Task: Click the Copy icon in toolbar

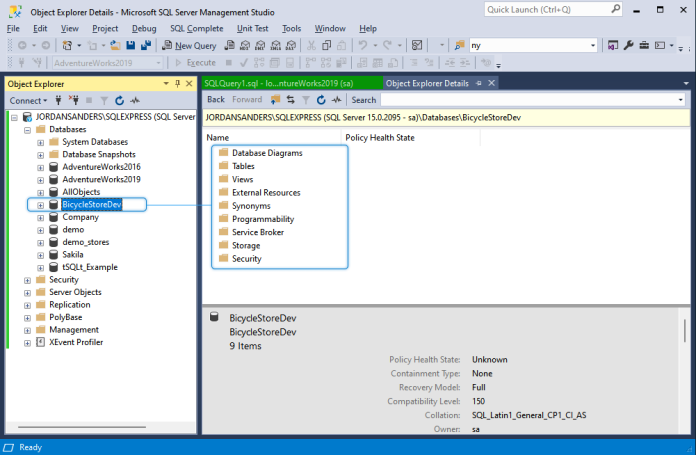Action: (327, 45)
